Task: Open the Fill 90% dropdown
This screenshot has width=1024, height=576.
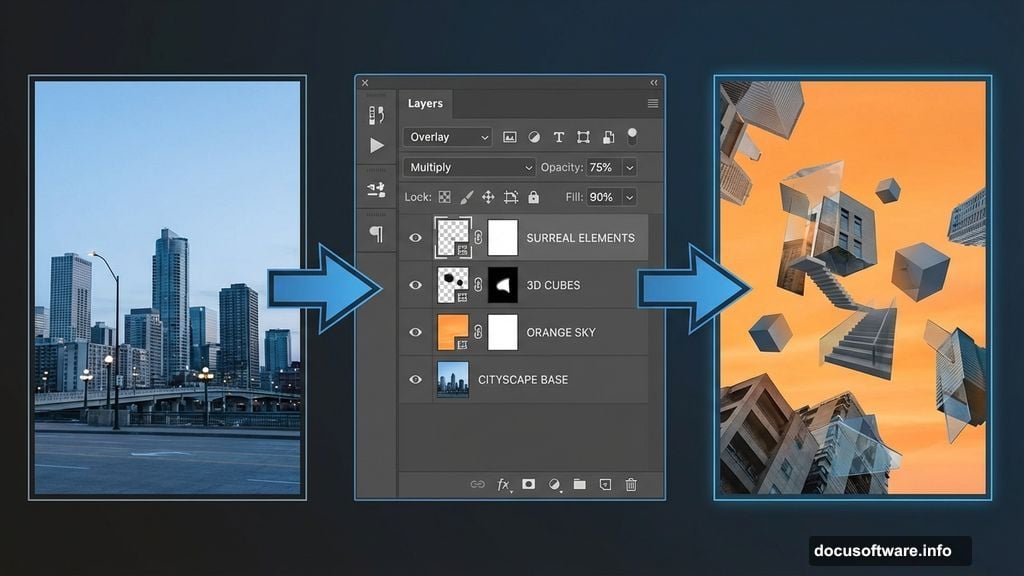Action: pyautogui.click(x=628, y=198)
